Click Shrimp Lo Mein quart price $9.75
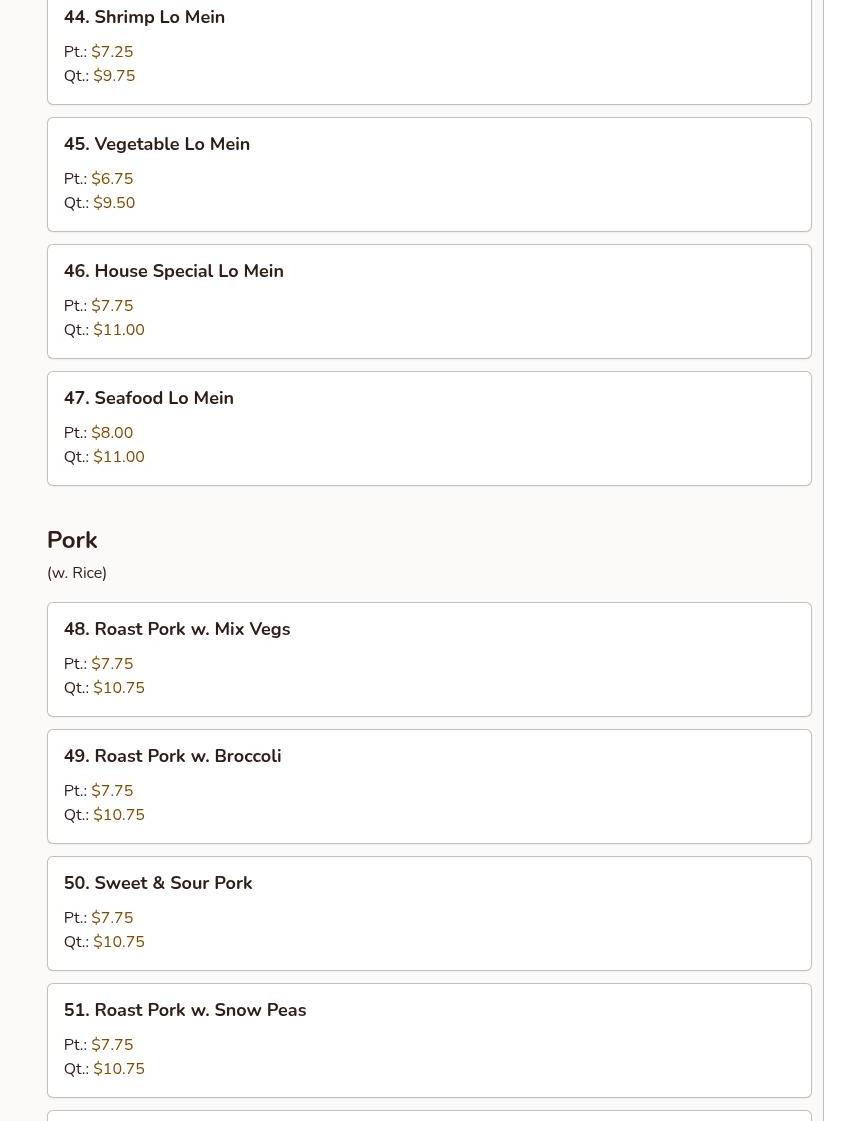The width and height of the screenshot is (844, 1121). pos(114,76)
